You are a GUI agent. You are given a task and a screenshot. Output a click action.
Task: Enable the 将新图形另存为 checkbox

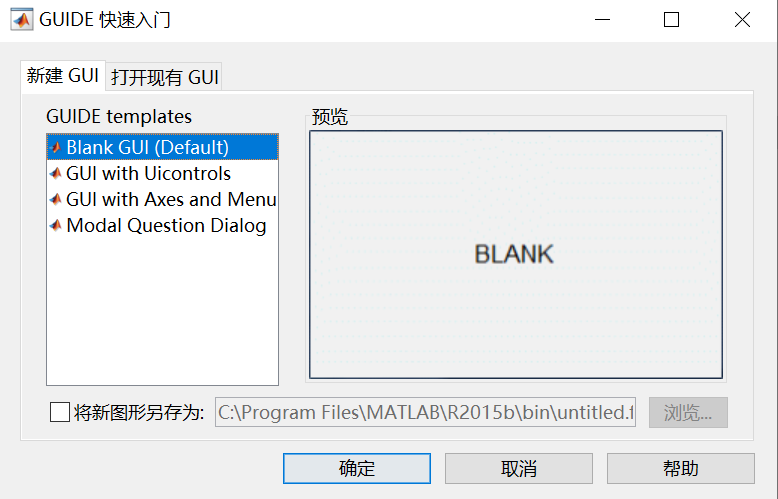coord(60,412)
